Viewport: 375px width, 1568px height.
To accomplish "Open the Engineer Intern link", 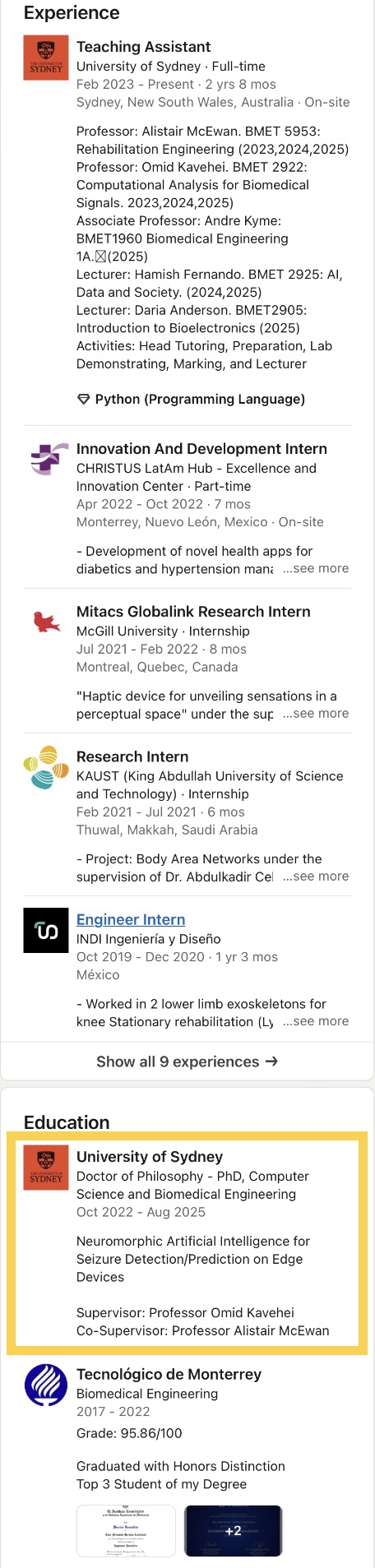I will coord(131,919).
